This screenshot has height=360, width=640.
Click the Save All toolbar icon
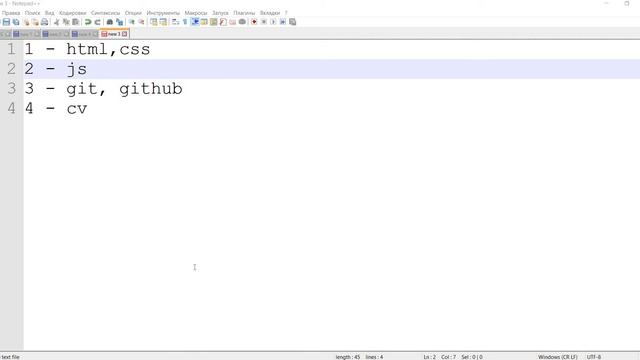[16, 22]
